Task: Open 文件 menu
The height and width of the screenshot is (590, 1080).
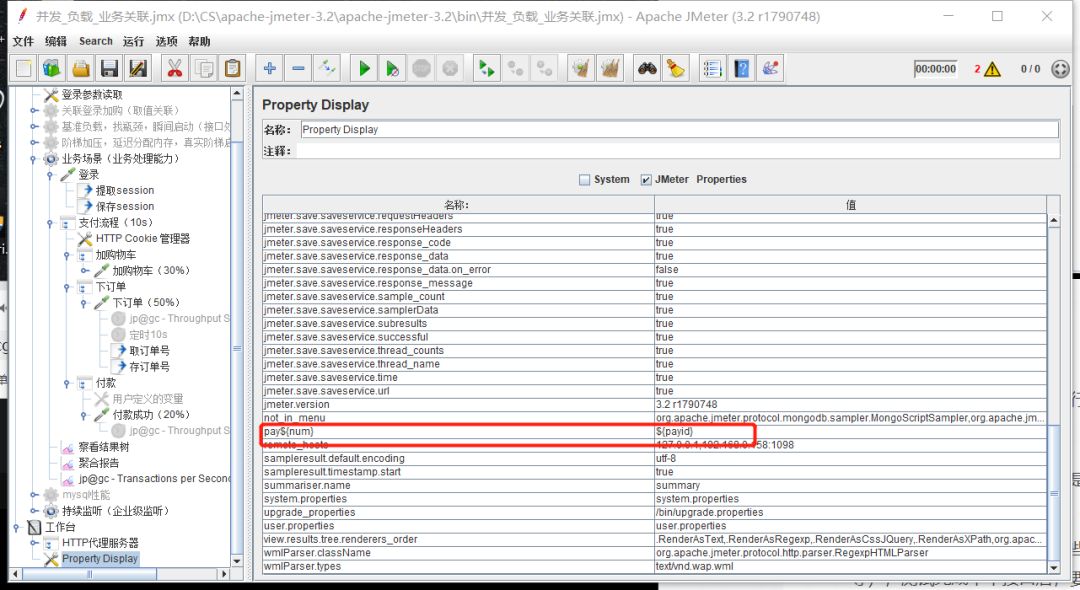Action: (x=23, y=41)
